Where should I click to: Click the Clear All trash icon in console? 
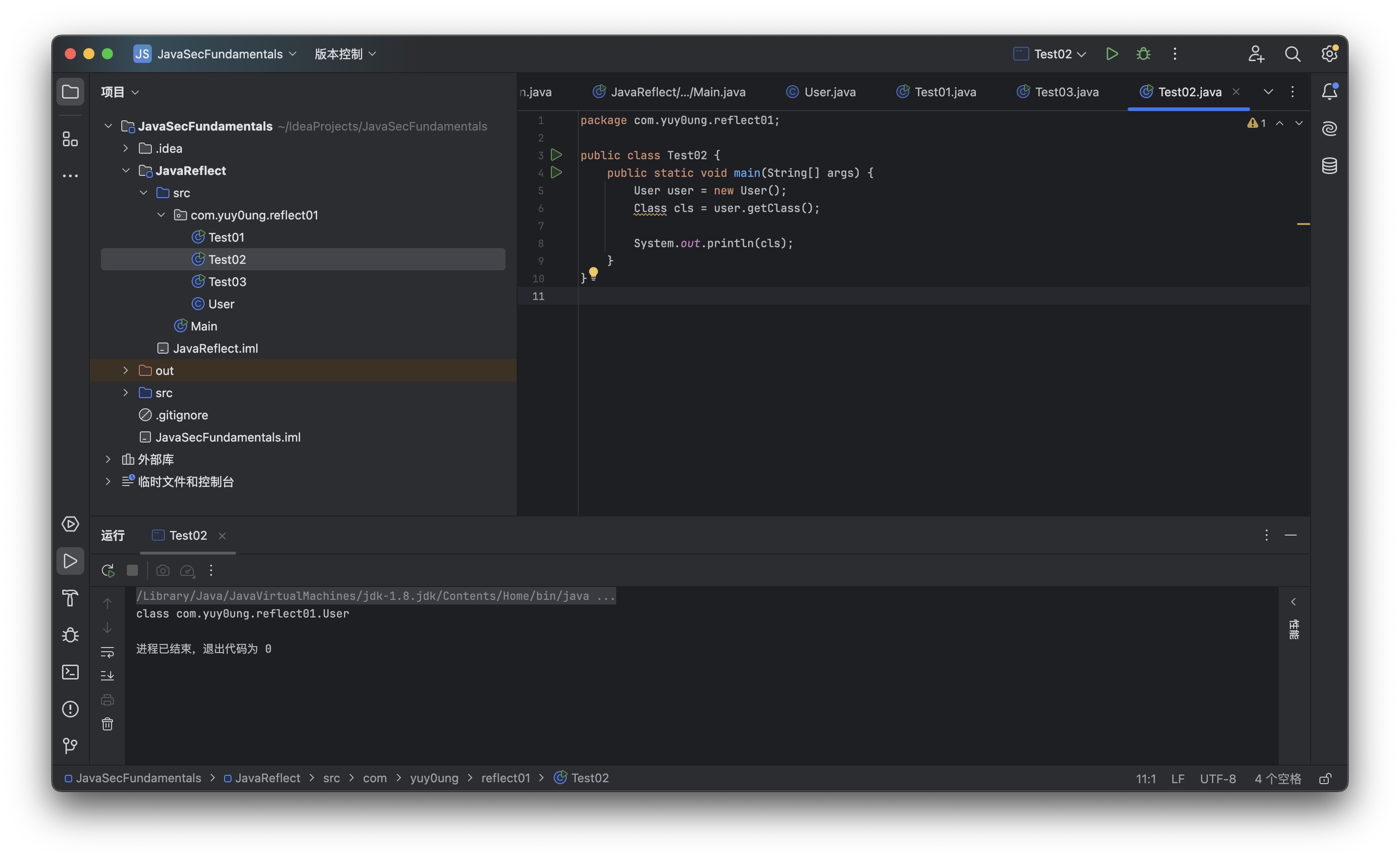point(107,724)
